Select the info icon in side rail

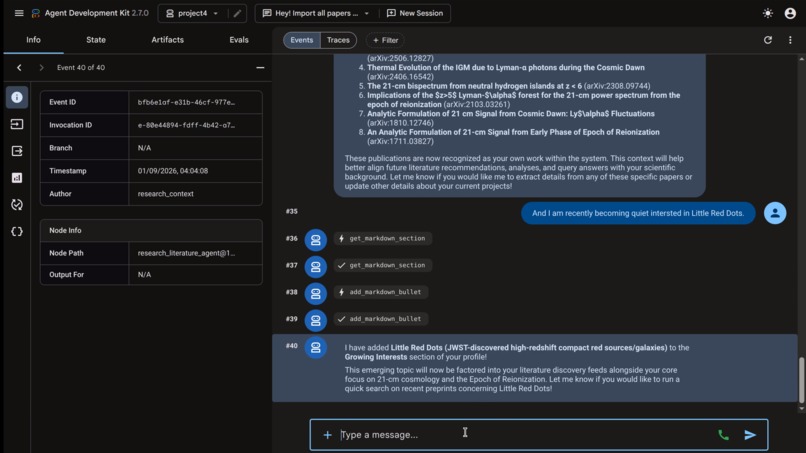[x=17, y=97]
